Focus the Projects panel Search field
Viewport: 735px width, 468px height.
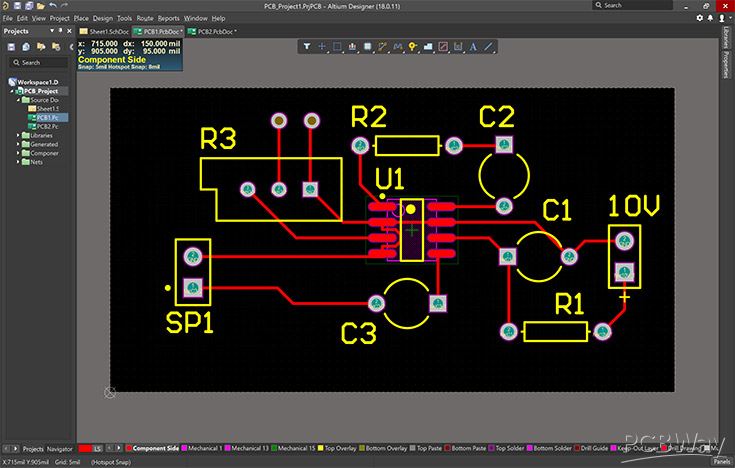click(x=38, y=62)
